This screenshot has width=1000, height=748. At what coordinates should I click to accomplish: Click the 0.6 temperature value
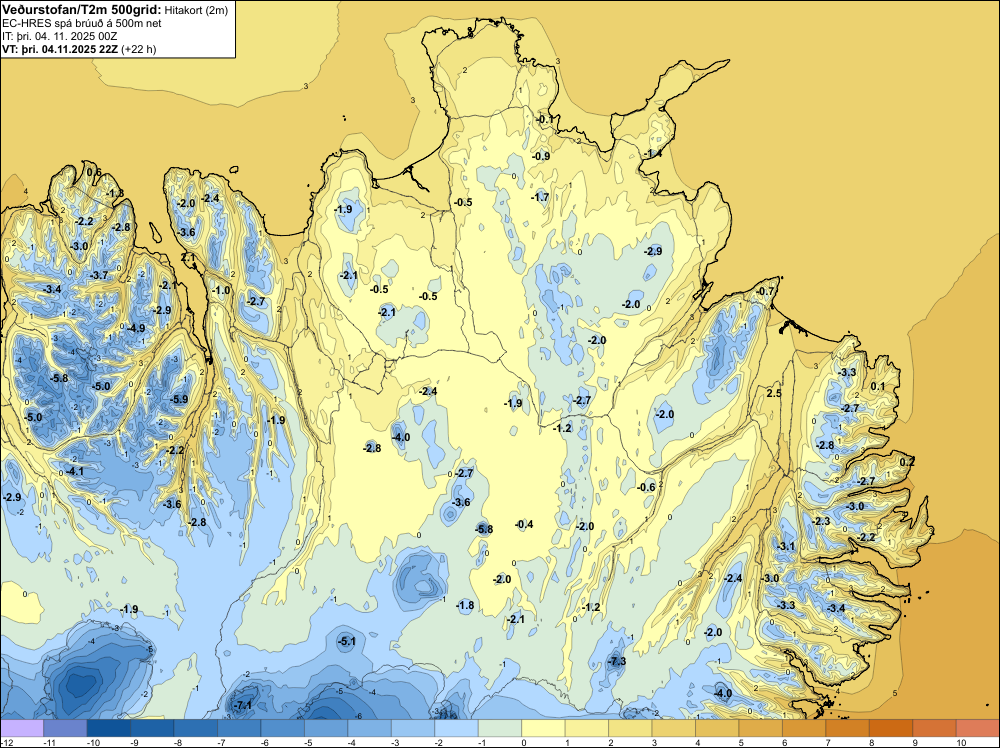[94, 173]
